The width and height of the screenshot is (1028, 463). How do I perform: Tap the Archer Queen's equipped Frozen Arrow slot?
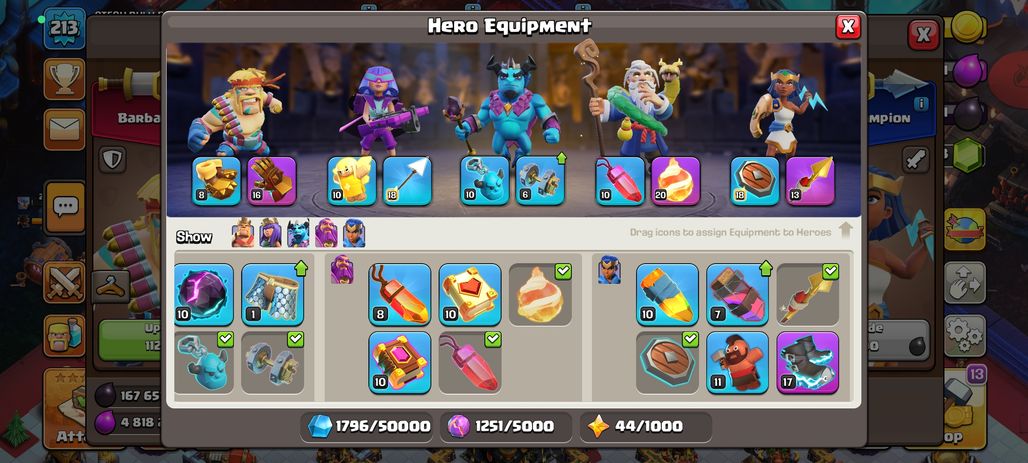(407, 180)
